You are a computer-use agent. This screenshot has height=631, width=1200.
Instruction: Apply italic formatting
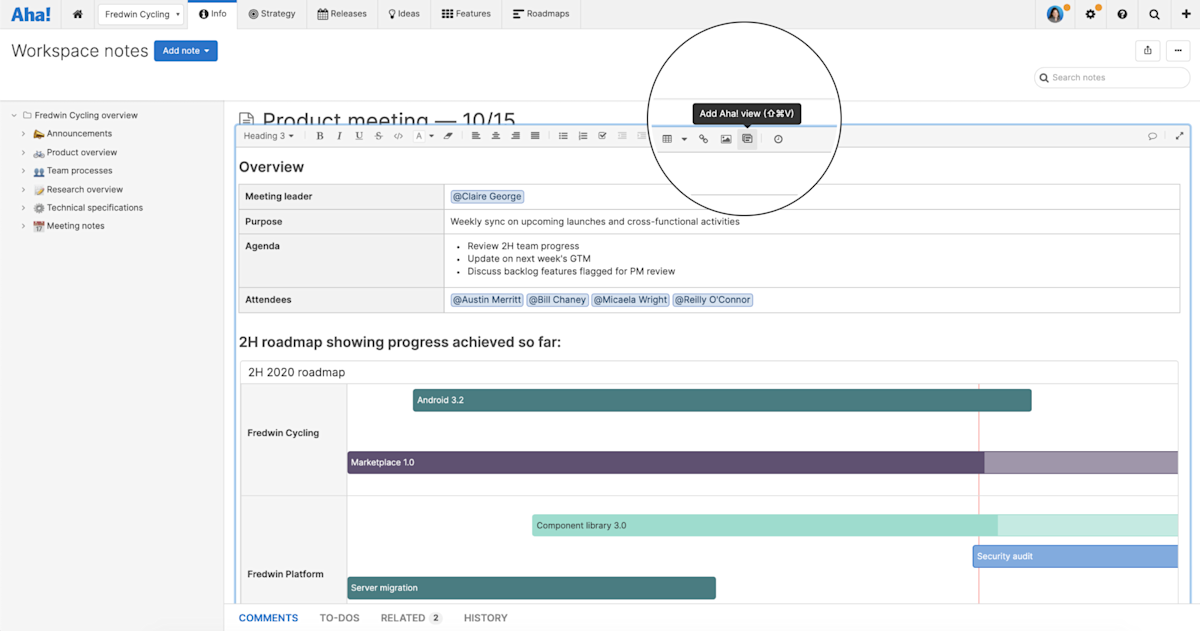coord(339,136)
